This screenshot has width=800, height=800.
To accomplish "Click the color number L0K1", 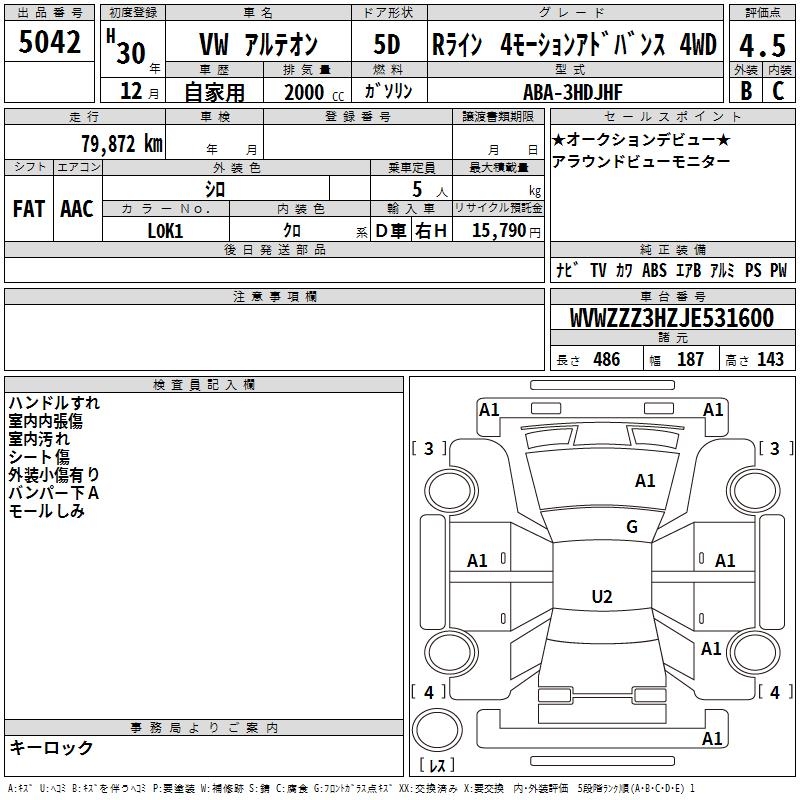I will pyautogui.click(x=166, y=231).
